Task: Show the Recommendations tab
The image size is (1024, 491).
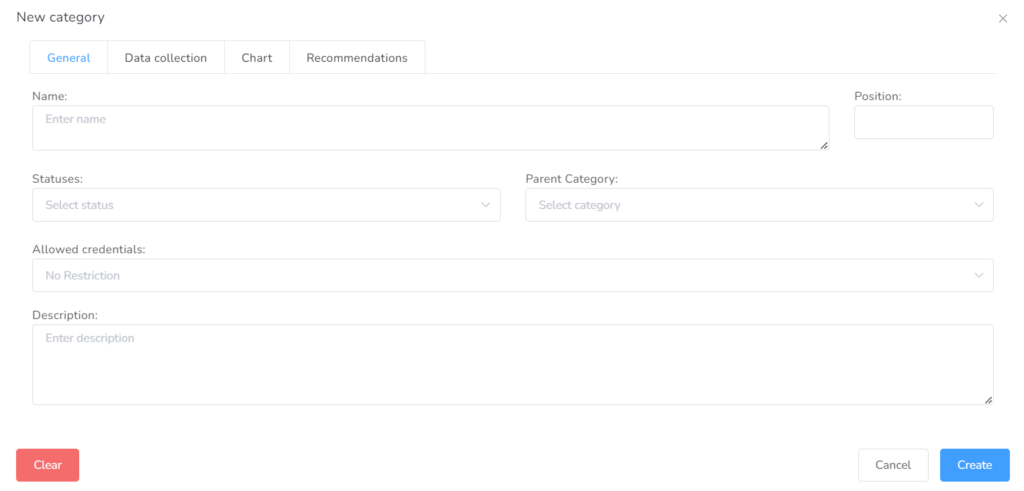Action: [x=357, y=58]
